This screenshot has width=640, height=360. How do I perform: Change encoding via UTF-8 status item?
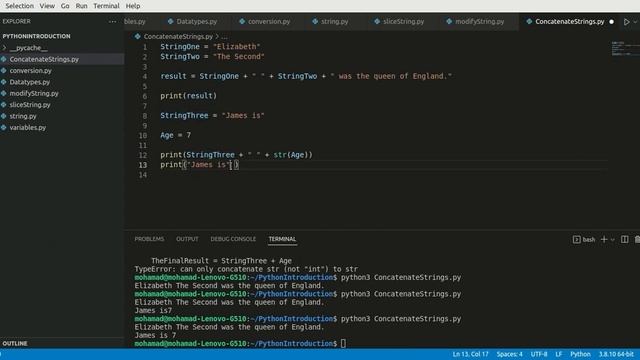pyautogui.click(x=539, y=354)
